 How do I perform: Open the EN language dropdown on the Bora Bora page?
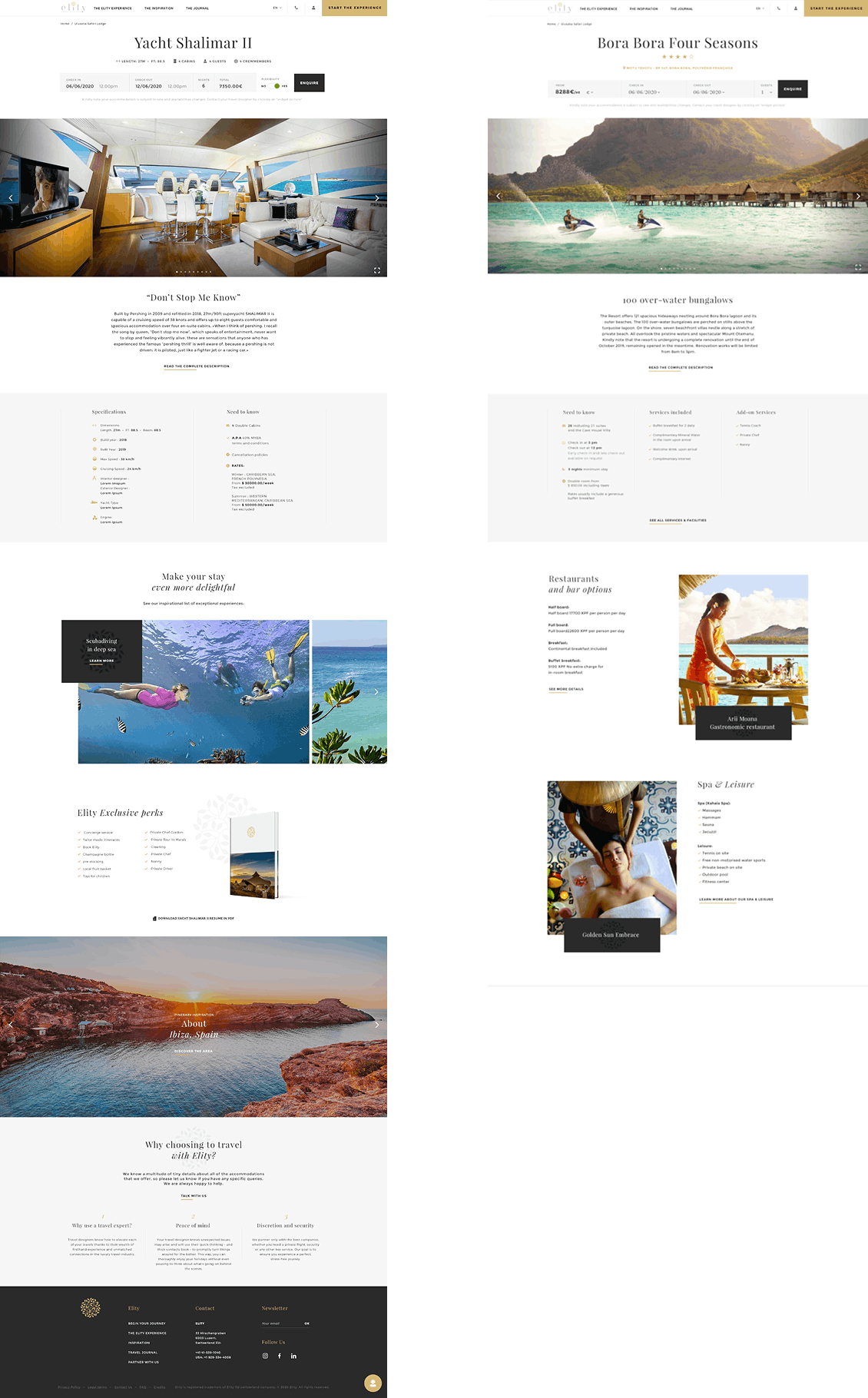pos(760,8)
